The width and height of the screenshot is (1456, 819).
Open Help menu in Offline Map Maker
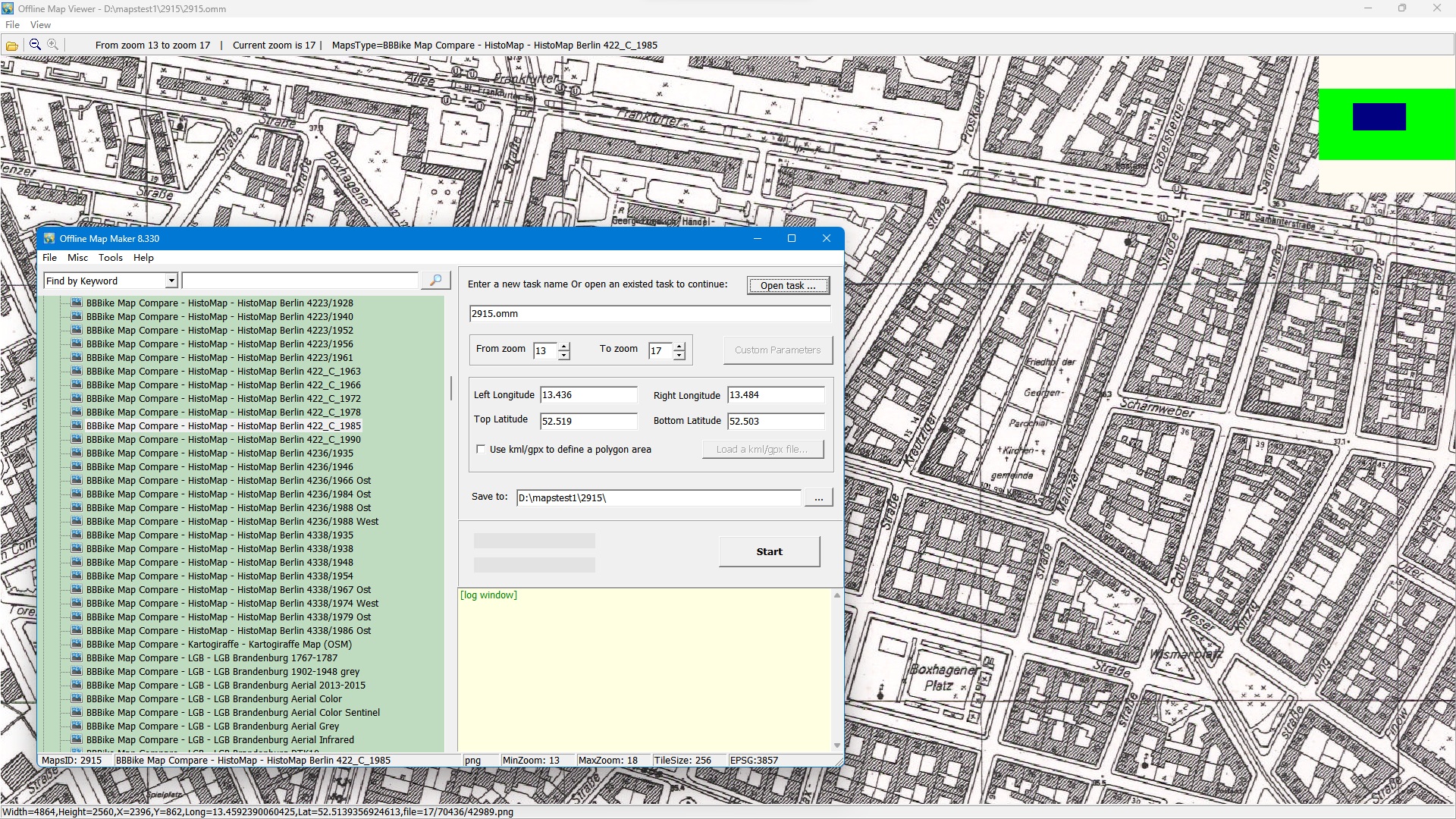[x=143, y=258]
